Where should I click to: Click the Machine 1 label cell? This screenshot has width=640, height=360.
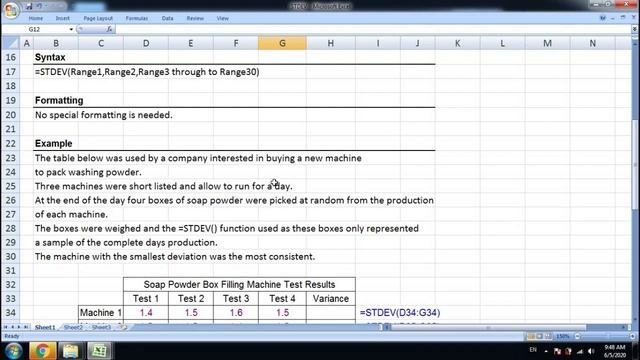[x=101, y=313]
